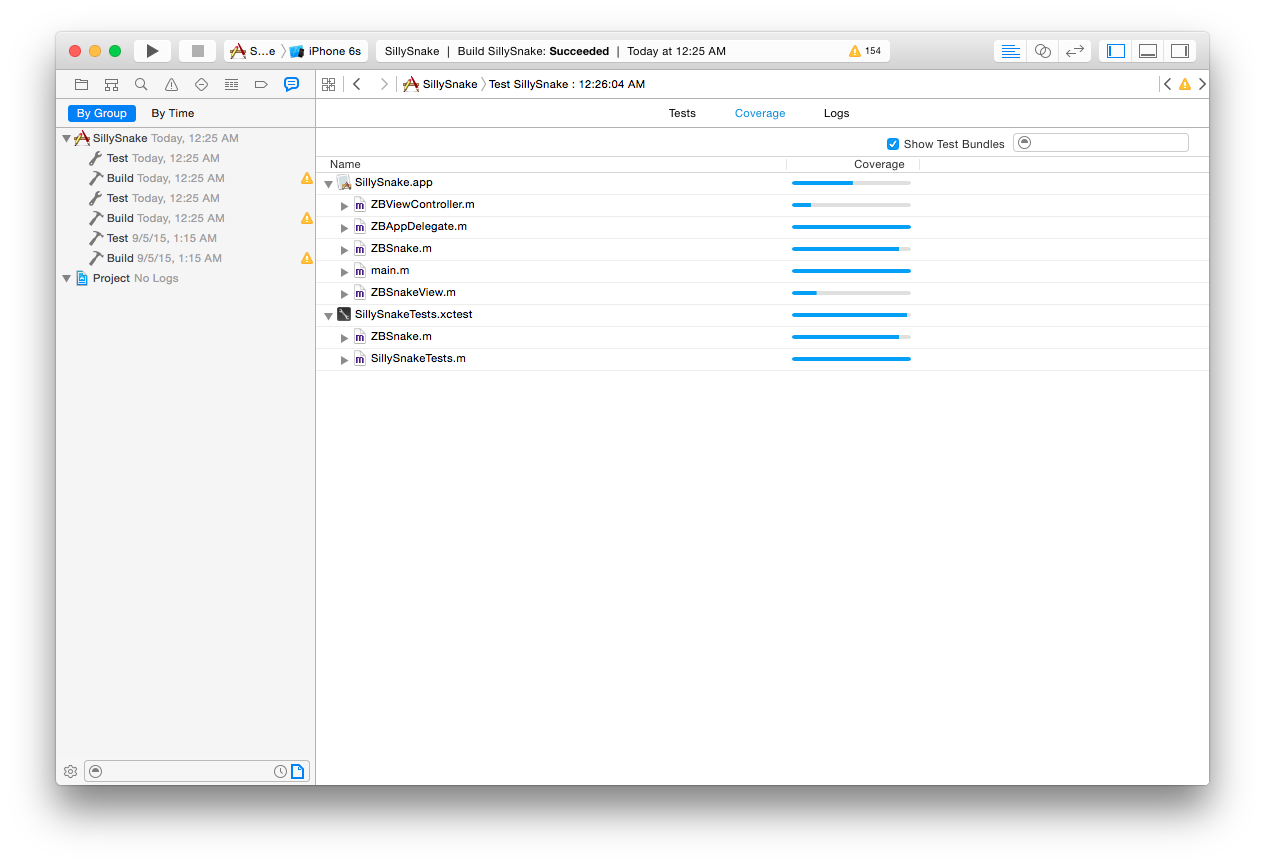Switch to the Version editor
The height and width of the screenshot is (865, 1265).
[1075, 51]
